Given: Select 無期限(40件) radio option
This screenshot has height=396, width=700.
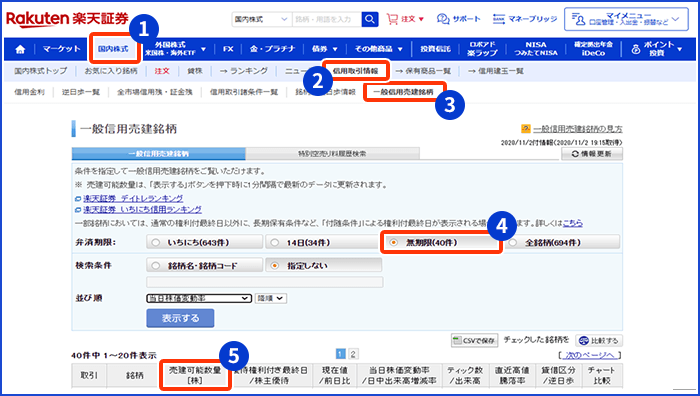Looking at the screenshot, I should (442, 243).
